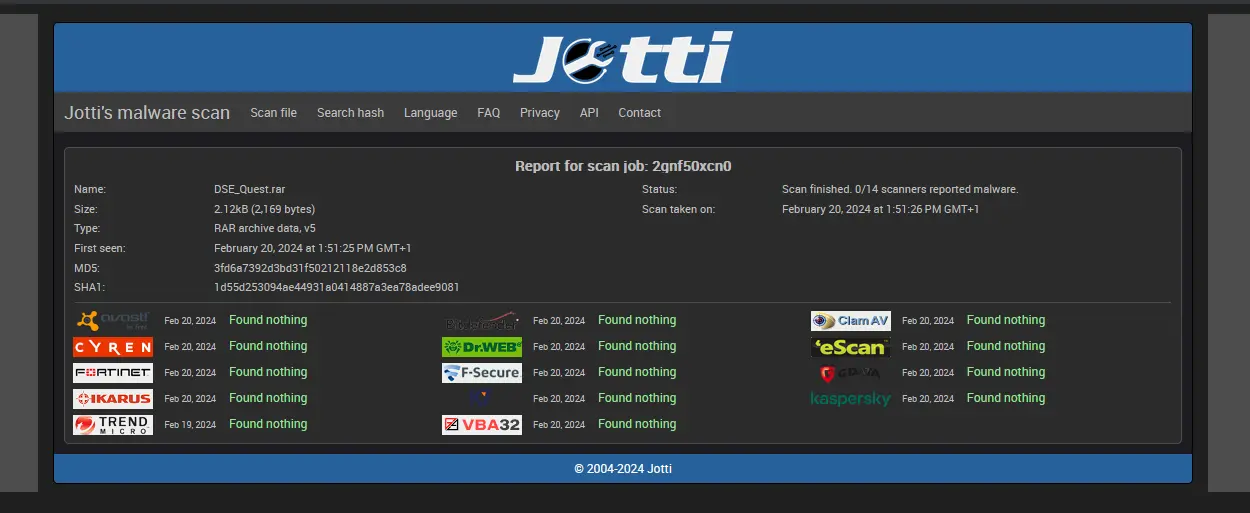Screen dimensions: 1250x513
Task: Open the Contact page
Action: point(640,113)
